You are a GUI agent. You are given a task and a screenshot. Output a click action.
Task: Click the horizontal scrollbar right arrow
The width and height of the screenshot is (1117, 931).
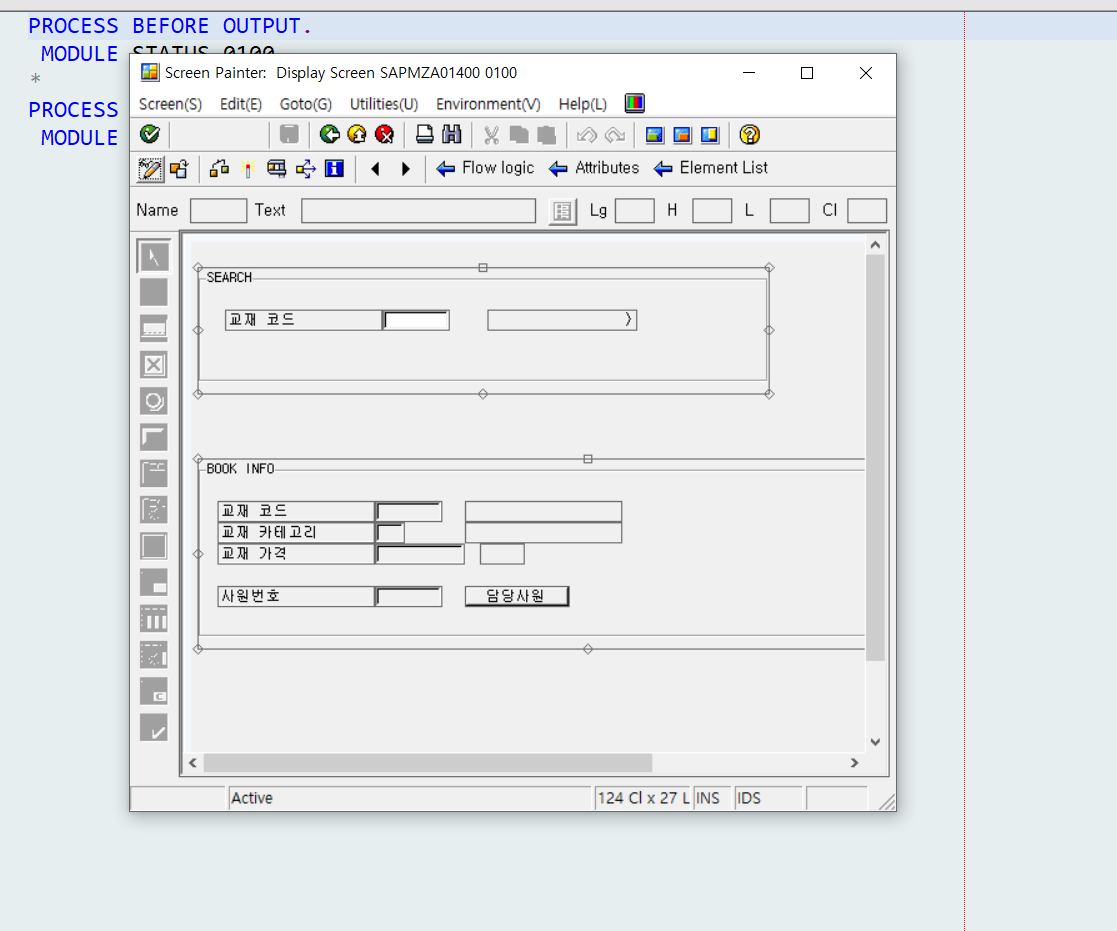click(x=854, y=763)
